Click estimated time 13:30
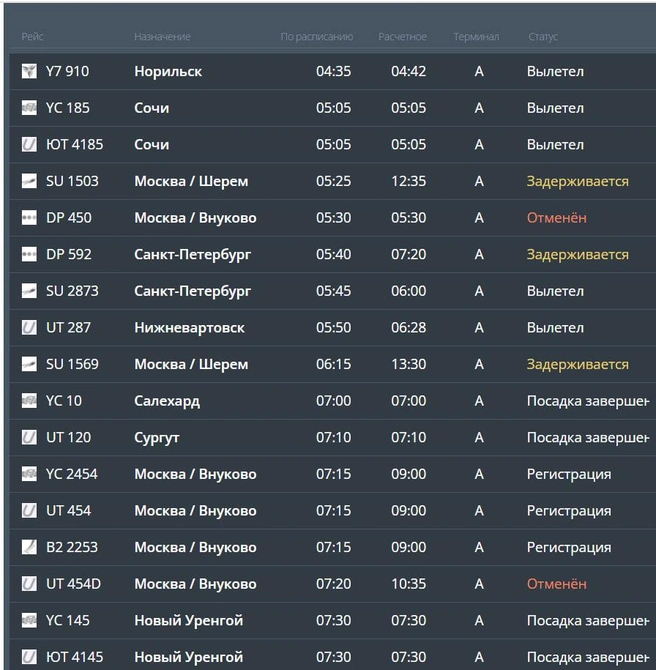Image resolution: width=656 pixels, height=670 pixels. point(409,364)
